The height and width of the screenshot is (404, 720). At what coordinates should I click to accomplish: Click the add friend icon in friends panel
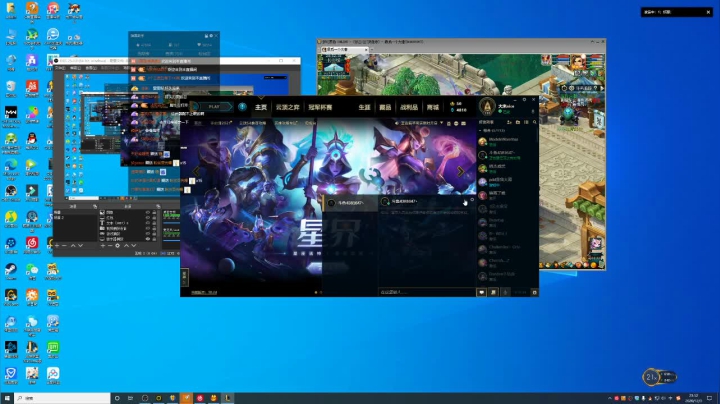click(509, 122)
